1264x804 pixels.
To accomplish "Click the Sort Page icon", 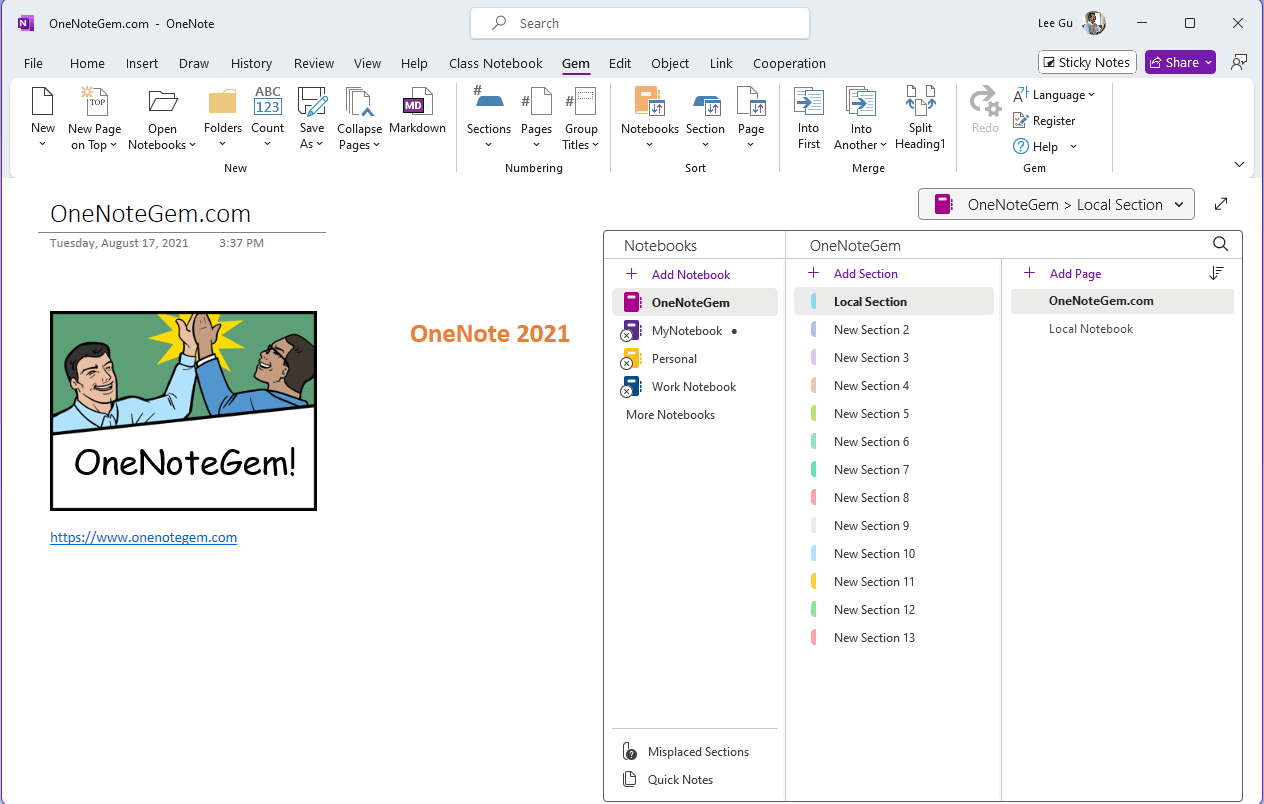I will click(x=751, y=102).
